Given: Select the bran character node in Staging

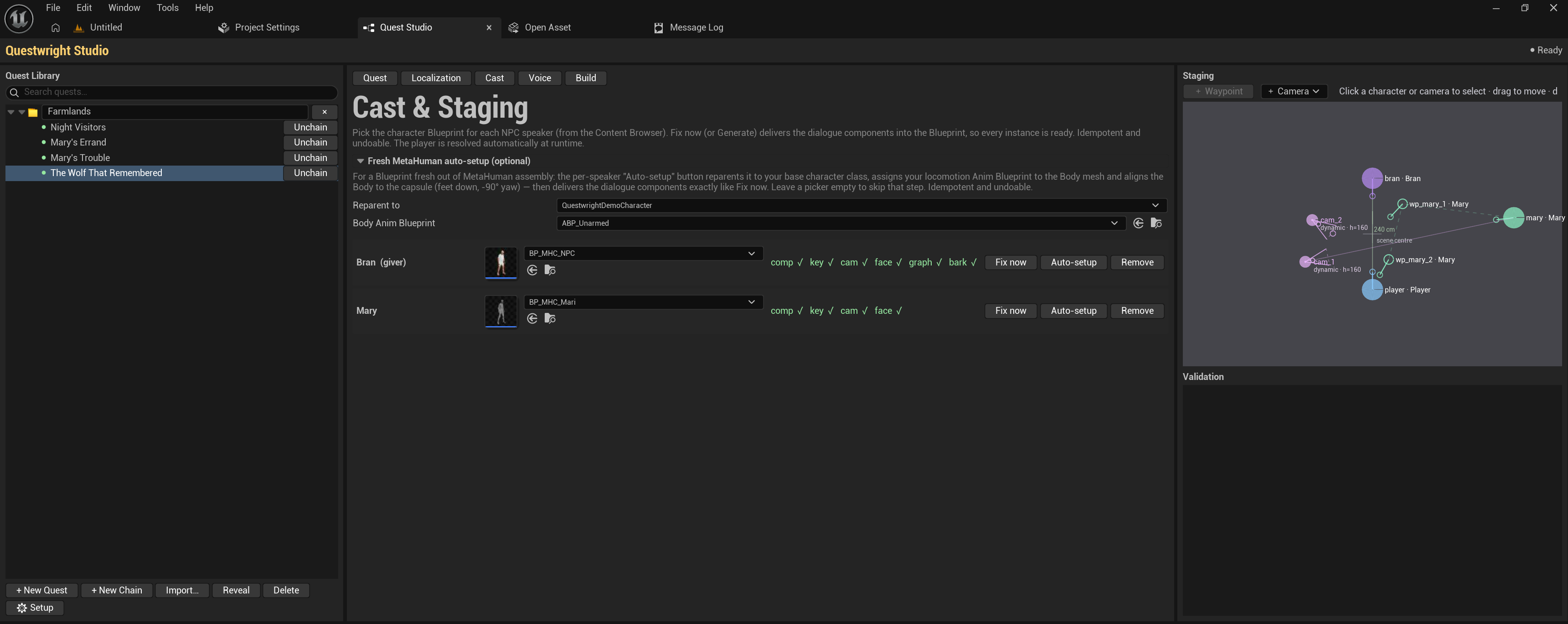Looking at the screenshot, I should point(1372,178).
